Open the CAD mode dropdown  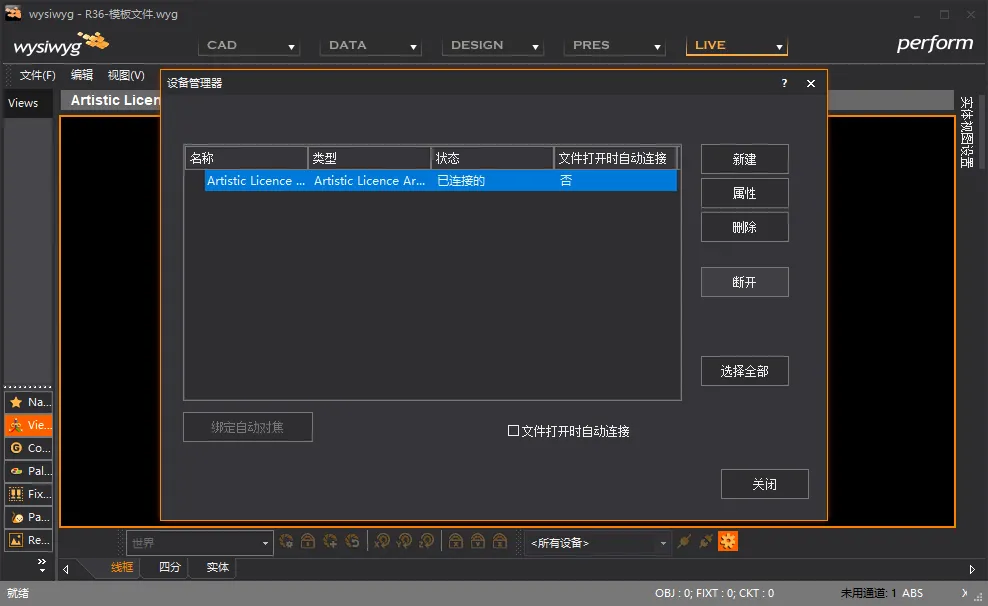coord(249,45)
